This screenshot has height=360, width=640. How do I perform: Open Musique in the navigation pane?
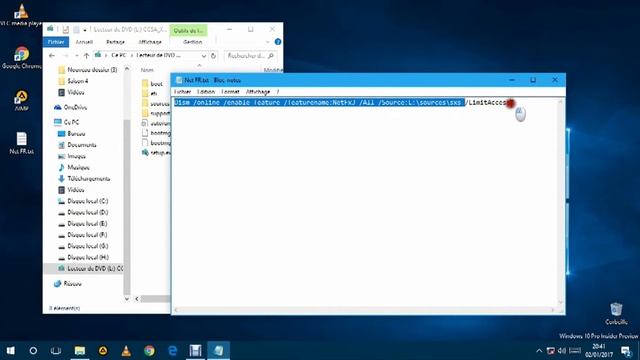tap(73, 167)
